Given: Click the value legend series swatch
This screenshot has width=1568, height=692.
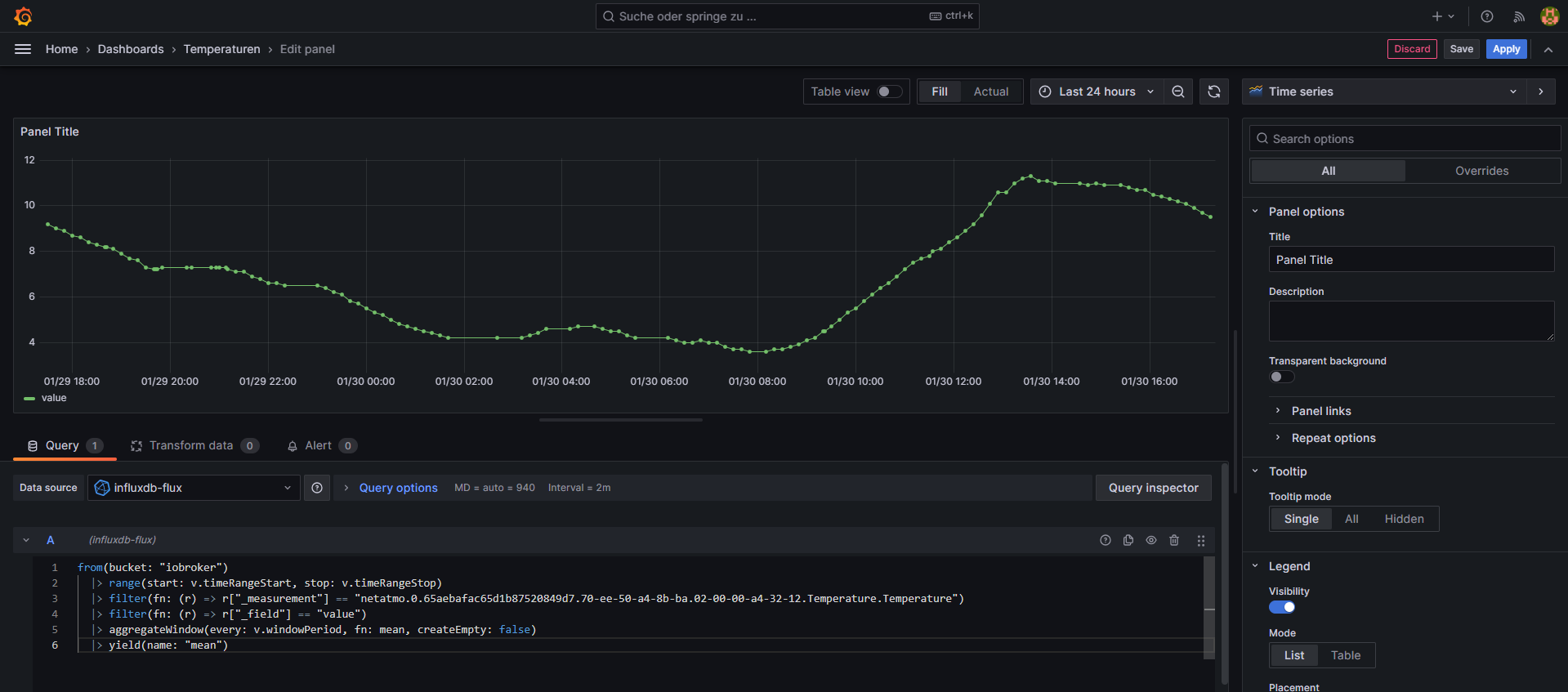Looking at the screenshot, I should point(29,399).
